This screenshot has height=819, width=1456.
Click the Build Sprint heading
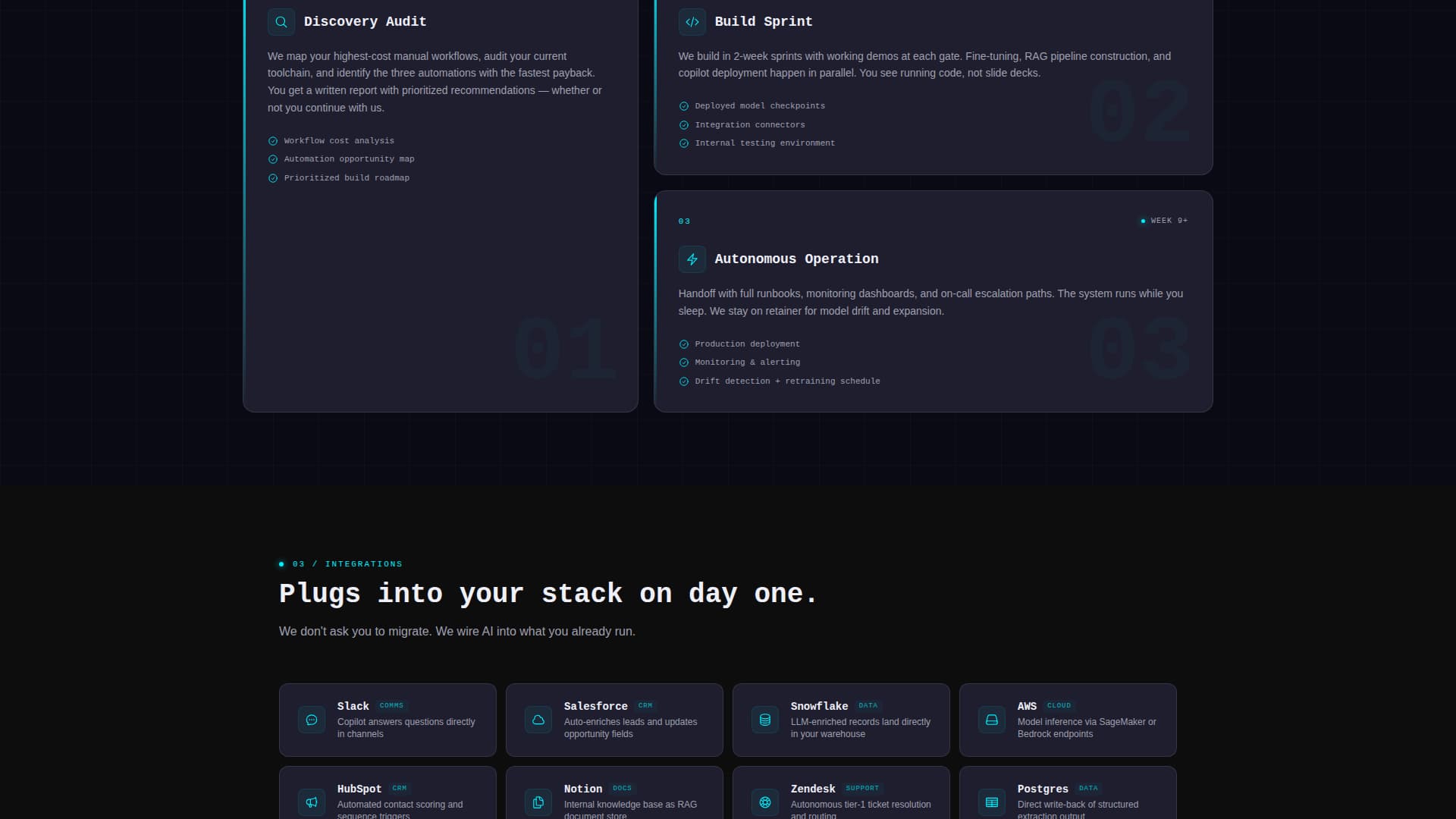pyautogui.click(x=764, y=22)
